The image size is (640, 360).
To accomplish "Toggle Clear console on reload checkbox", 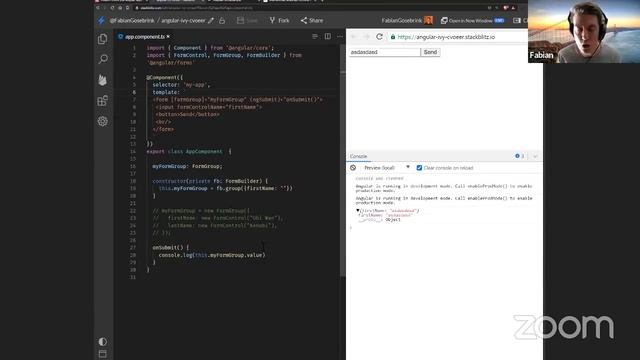I will [x=419, y=168].
